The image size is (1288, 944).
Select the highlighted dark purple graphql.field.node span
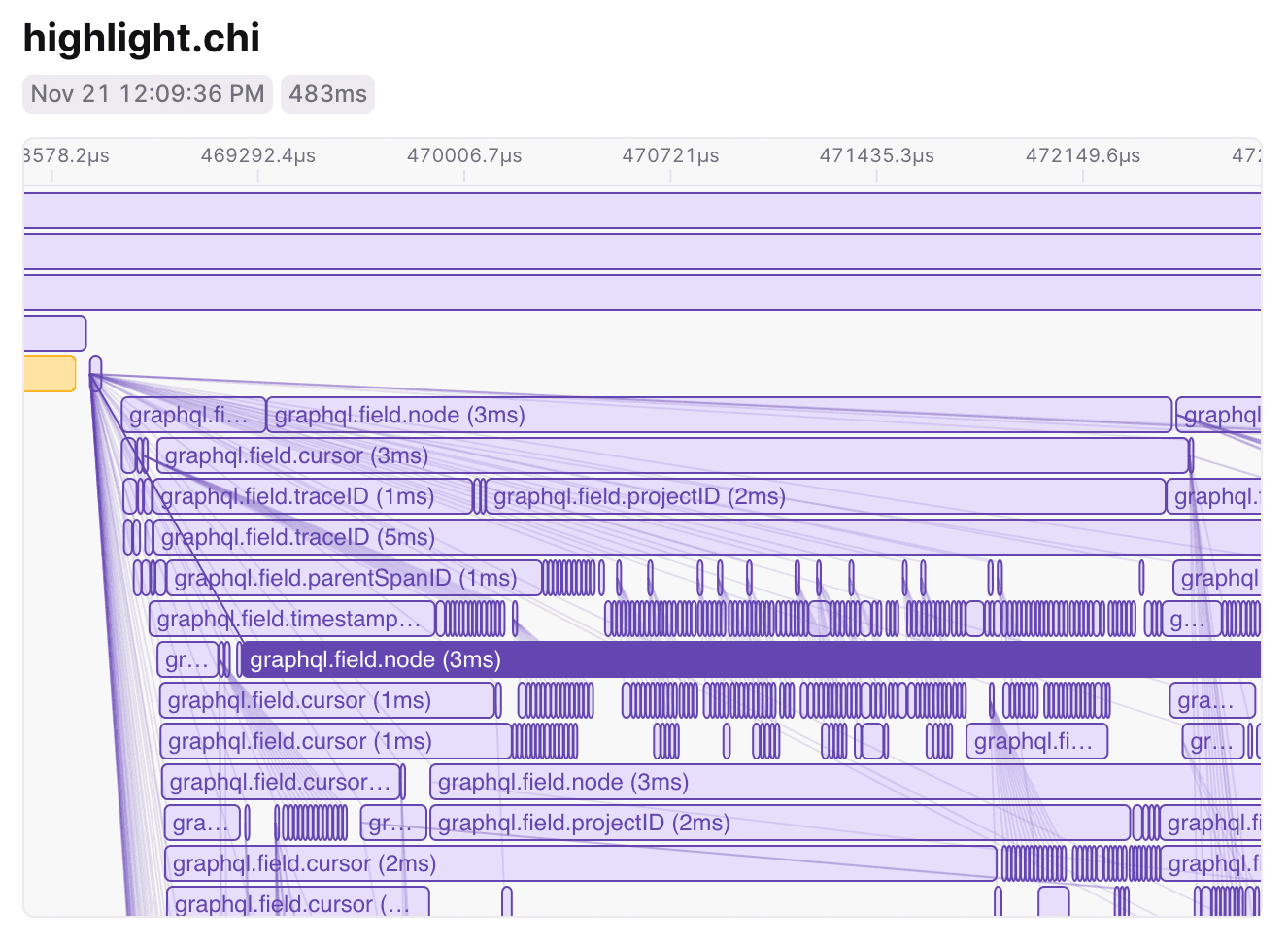click(750, 659)
